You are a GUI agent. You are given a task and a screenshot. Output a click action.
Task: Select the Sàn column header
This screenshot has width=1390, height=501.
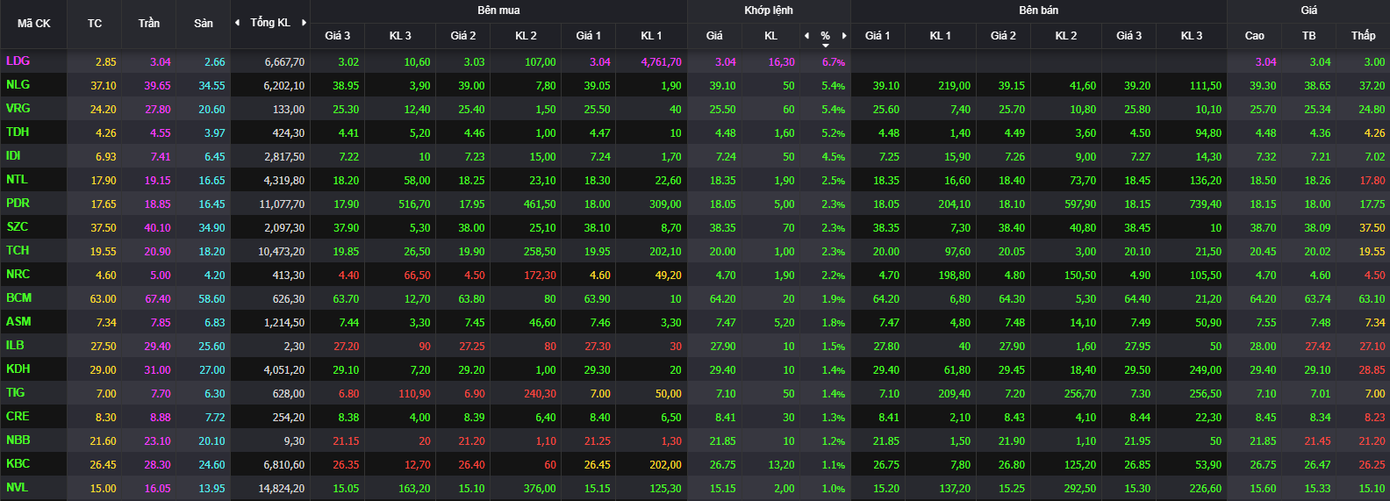202,22
